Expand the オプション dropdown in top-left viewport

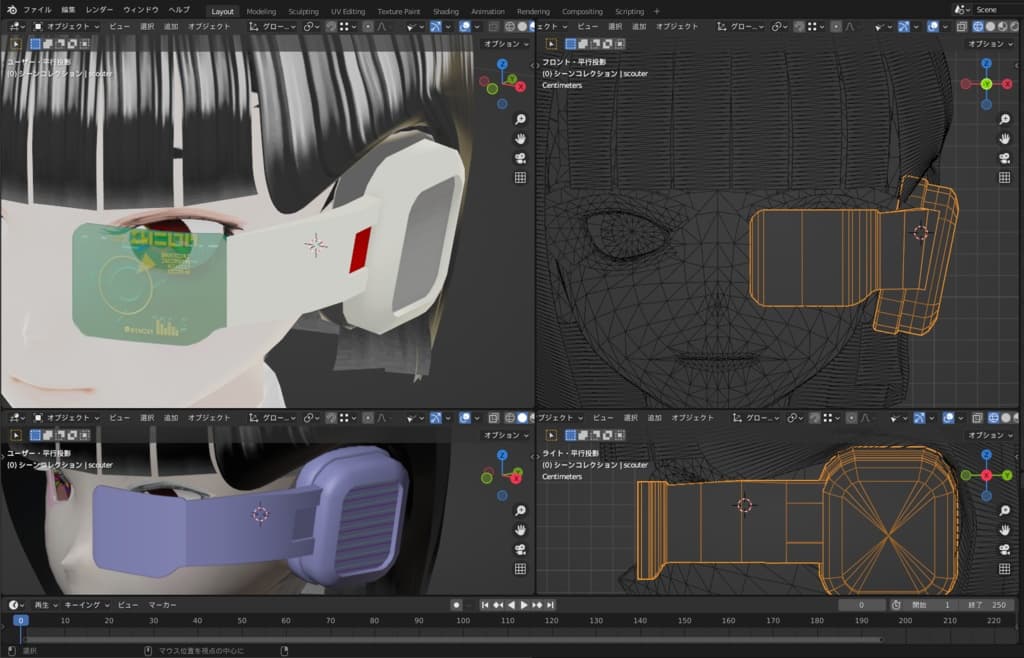tap(506, 44)
